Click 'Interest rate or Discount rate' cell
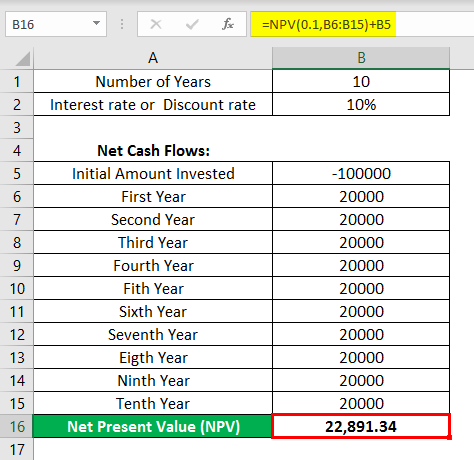Viewport: 474px width, 460px height. pyautogui.click(x=153, y=104)
